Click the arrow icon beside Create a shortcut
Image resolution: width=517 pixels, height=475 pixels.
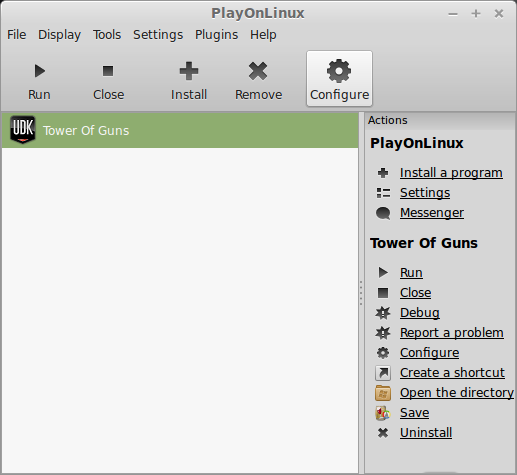point(383,373)
